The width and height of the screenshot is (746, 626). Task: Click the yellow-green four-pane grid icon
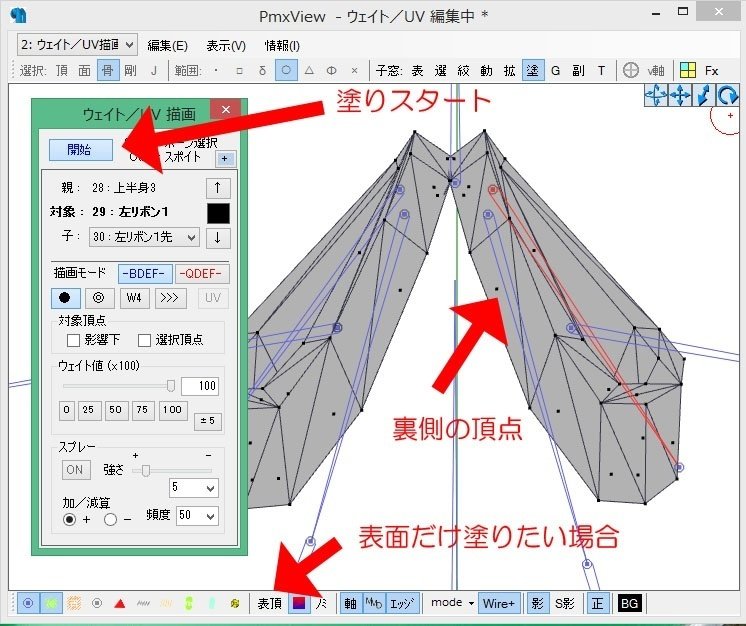[687, 71]
